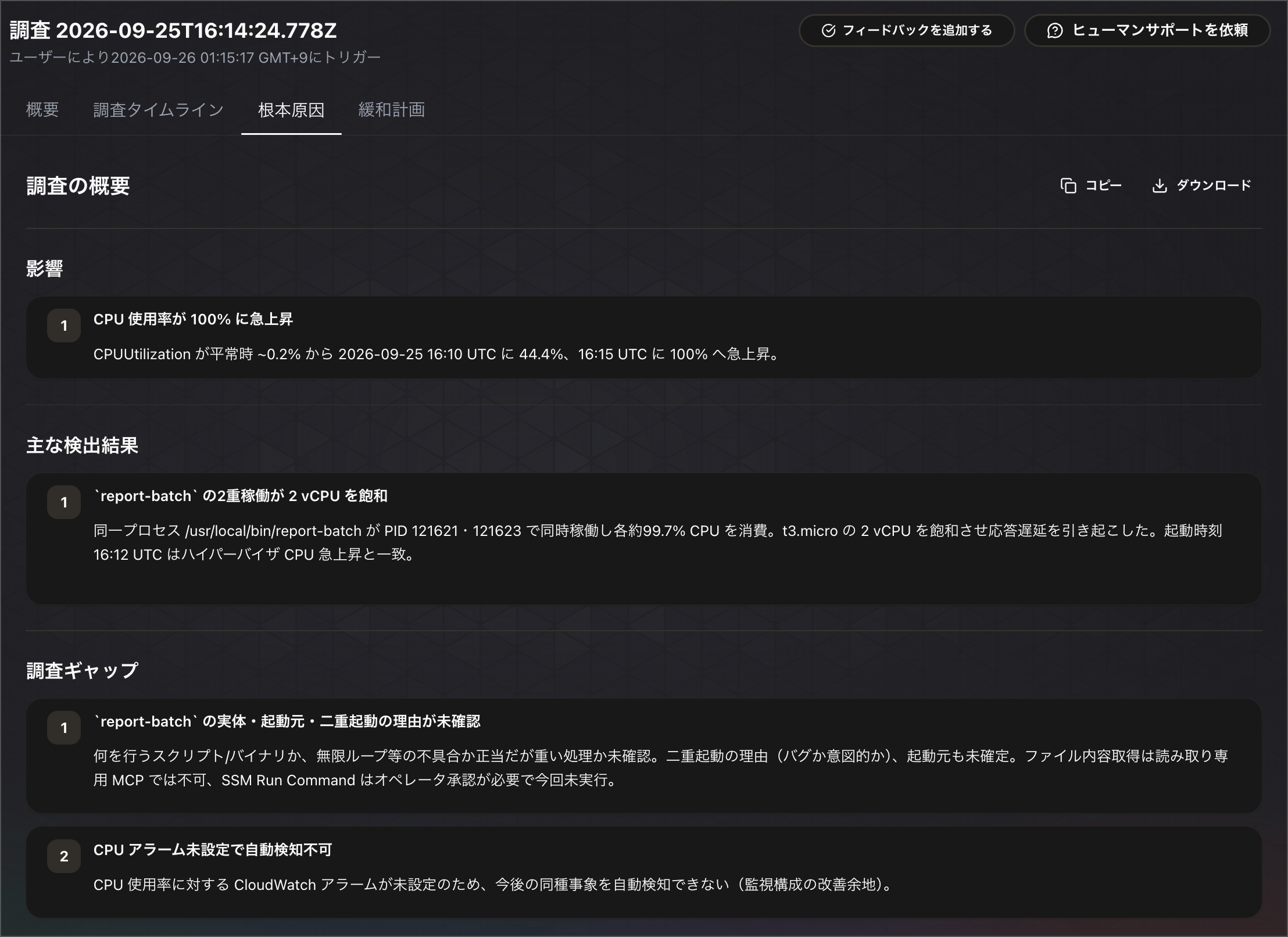Click フィードバックを追加する button
The width and height of the screenshot is (1288, 937).
tap(907, 31)
